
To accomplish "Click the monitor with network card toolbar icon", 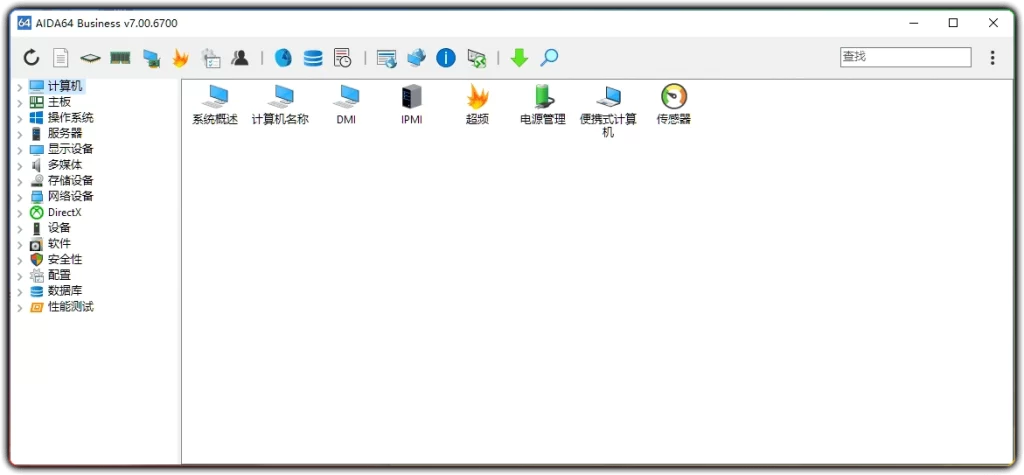I will click(152, 58).
